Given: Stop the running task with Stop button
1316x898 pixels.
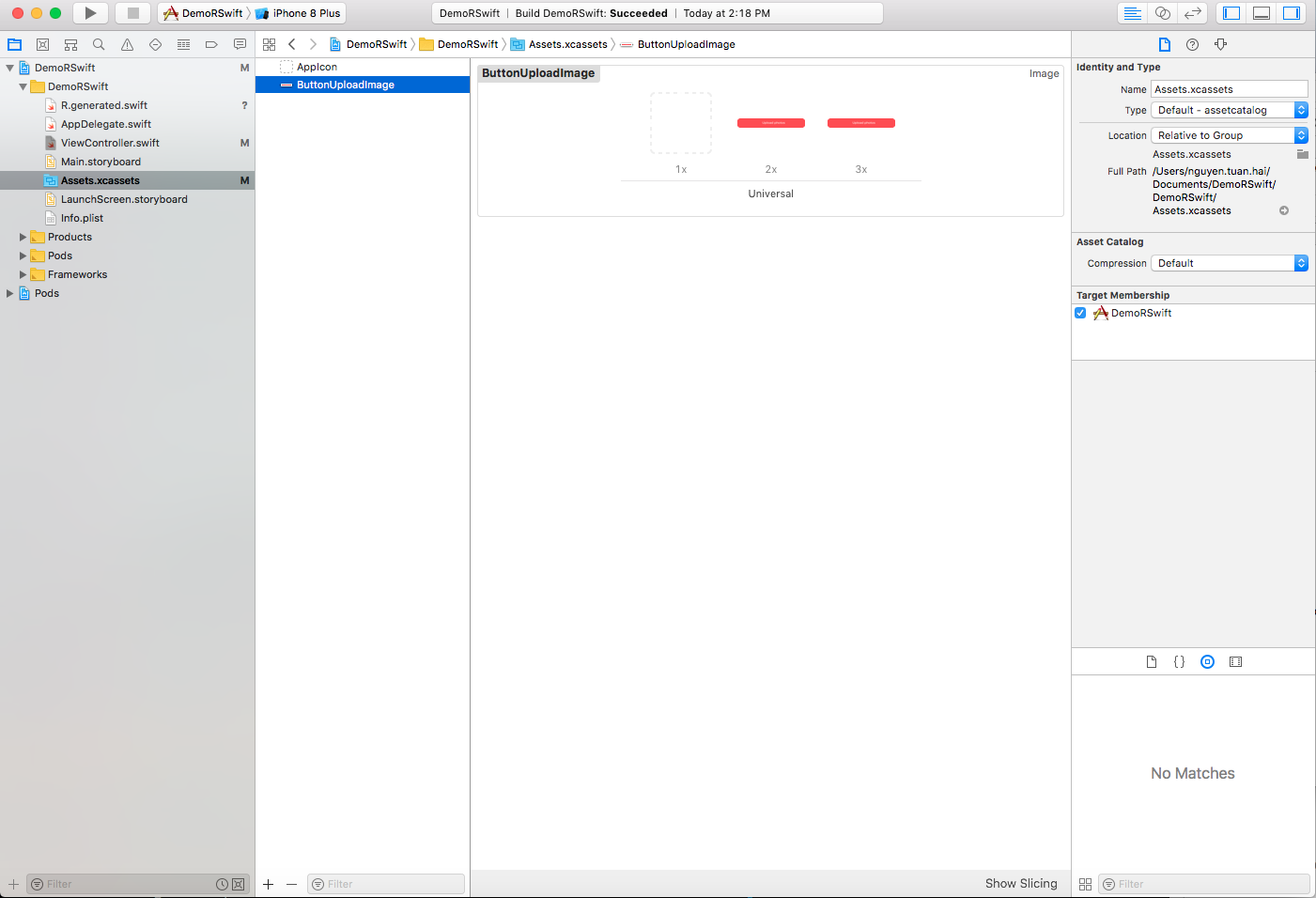Looking at the screenshot, I should 133,13.
